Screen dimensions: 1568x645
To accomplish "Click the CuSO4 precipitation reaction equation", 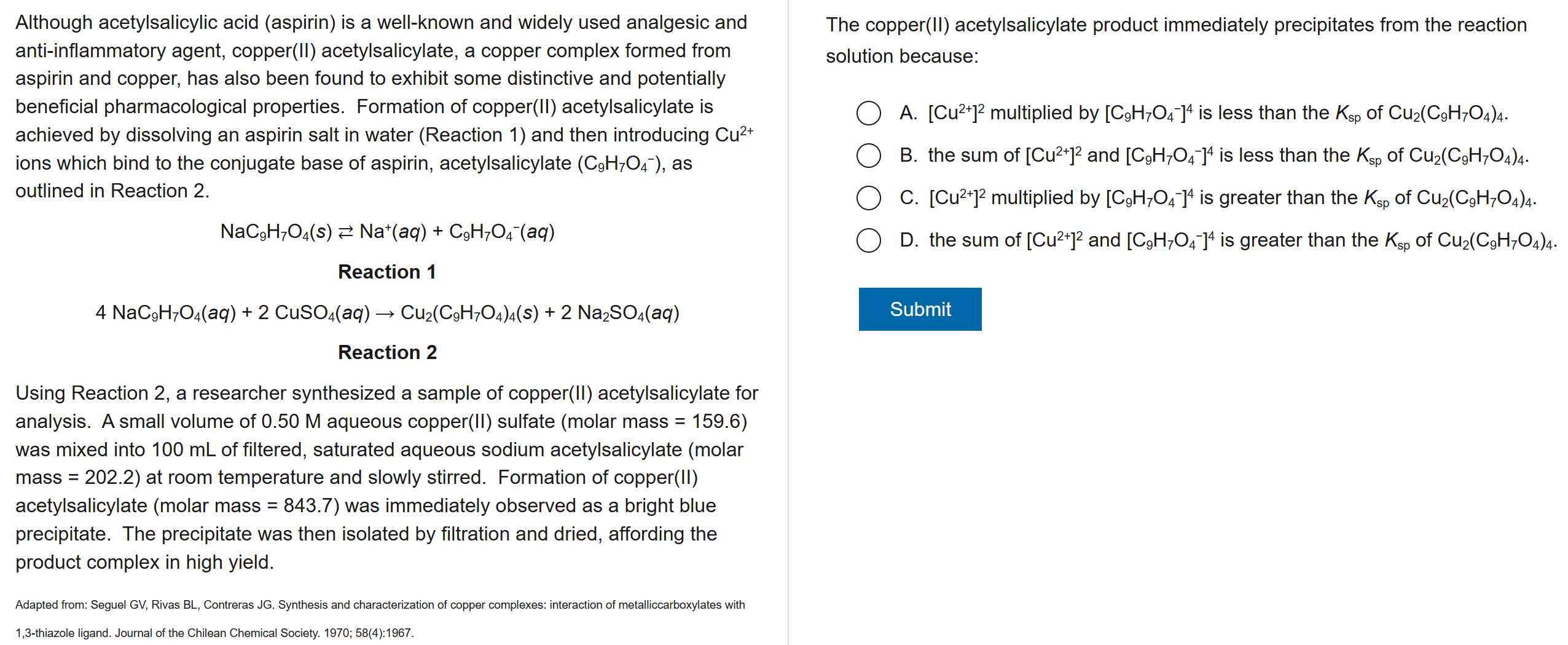I will (387, 313).
